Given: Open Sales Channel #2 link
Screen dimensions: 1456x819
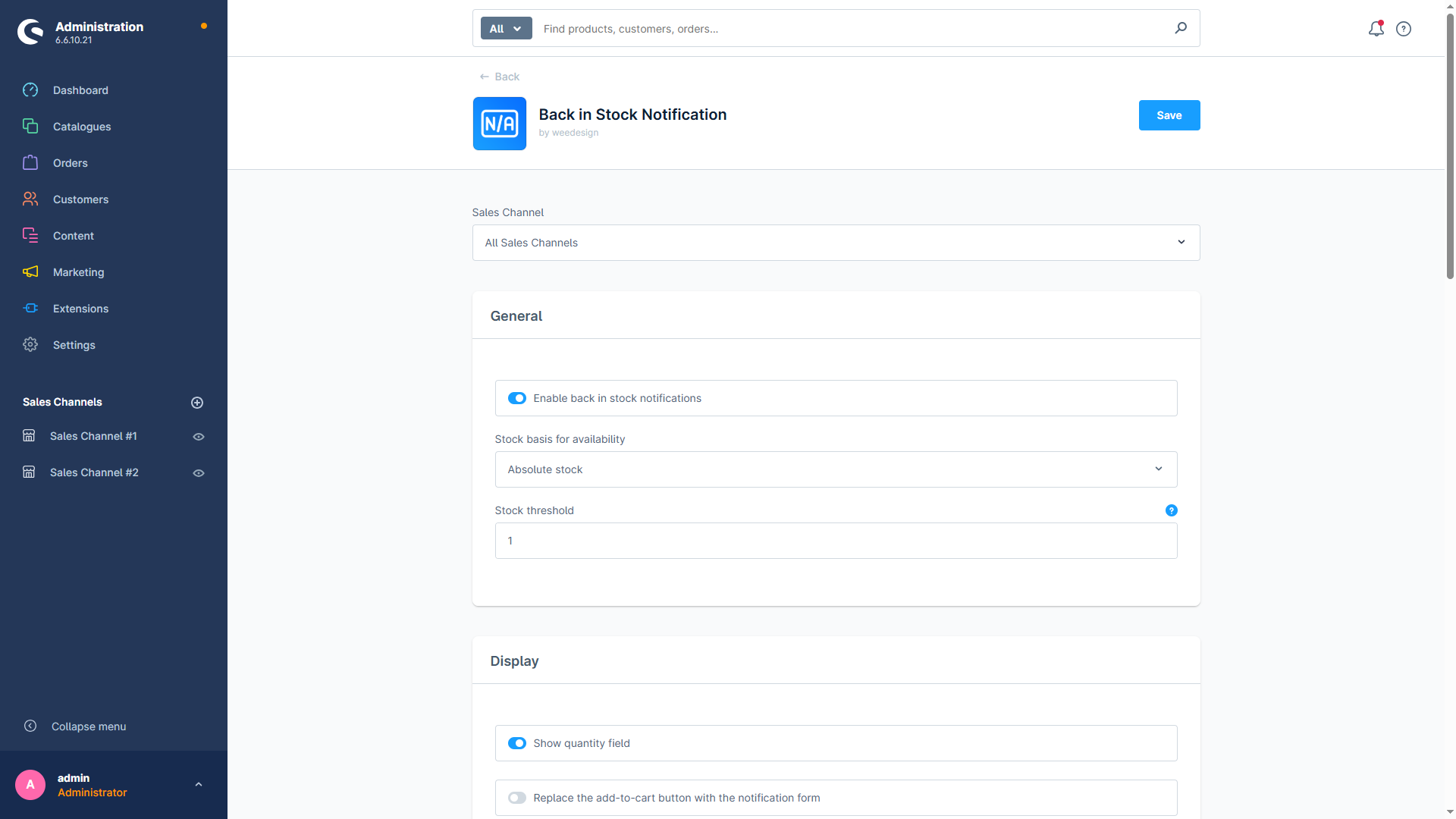Looking at the screenshot, I should tap(94, 472).
